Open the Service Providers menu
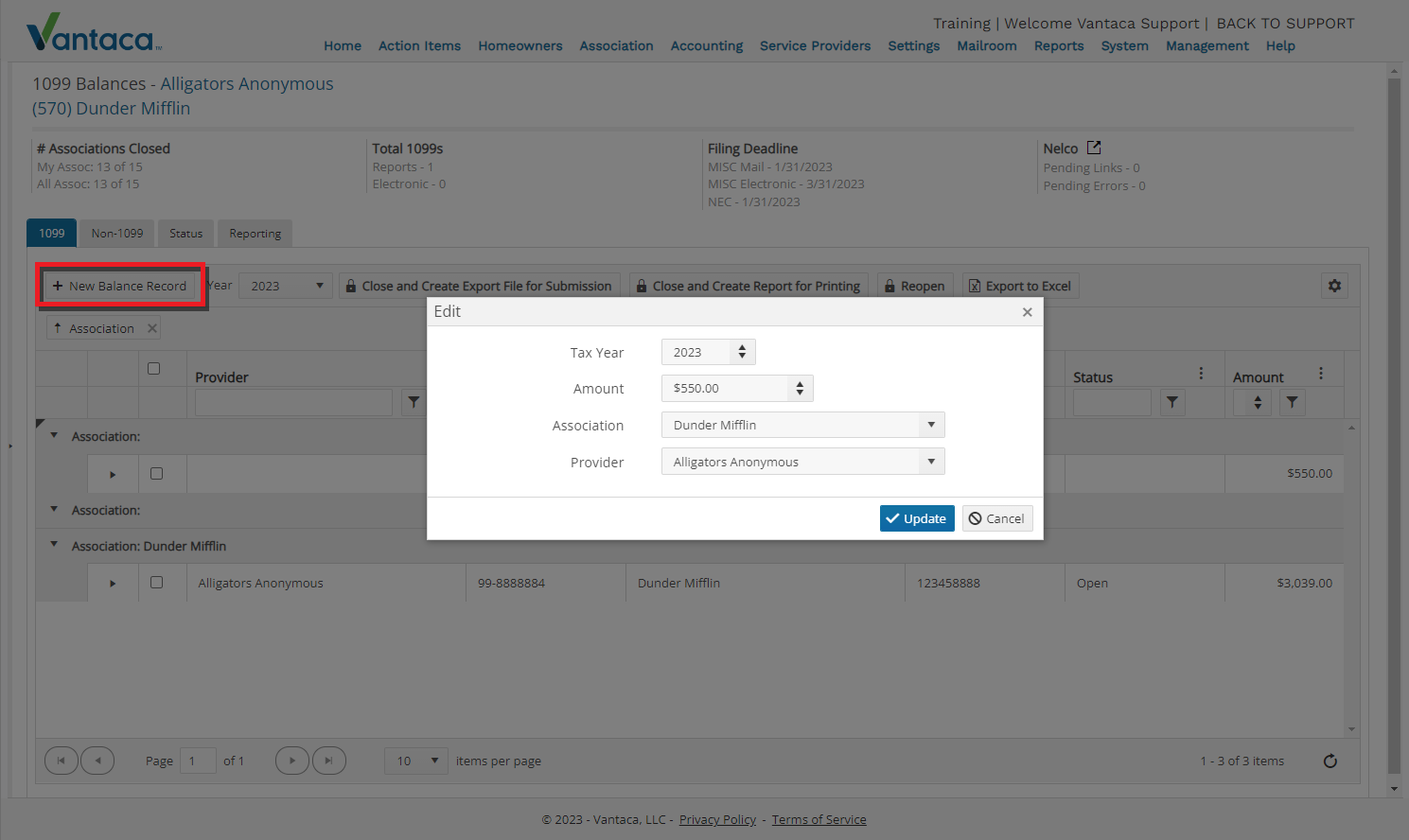The width and height of the screenshot is (1409, 840). coord(815,45)
